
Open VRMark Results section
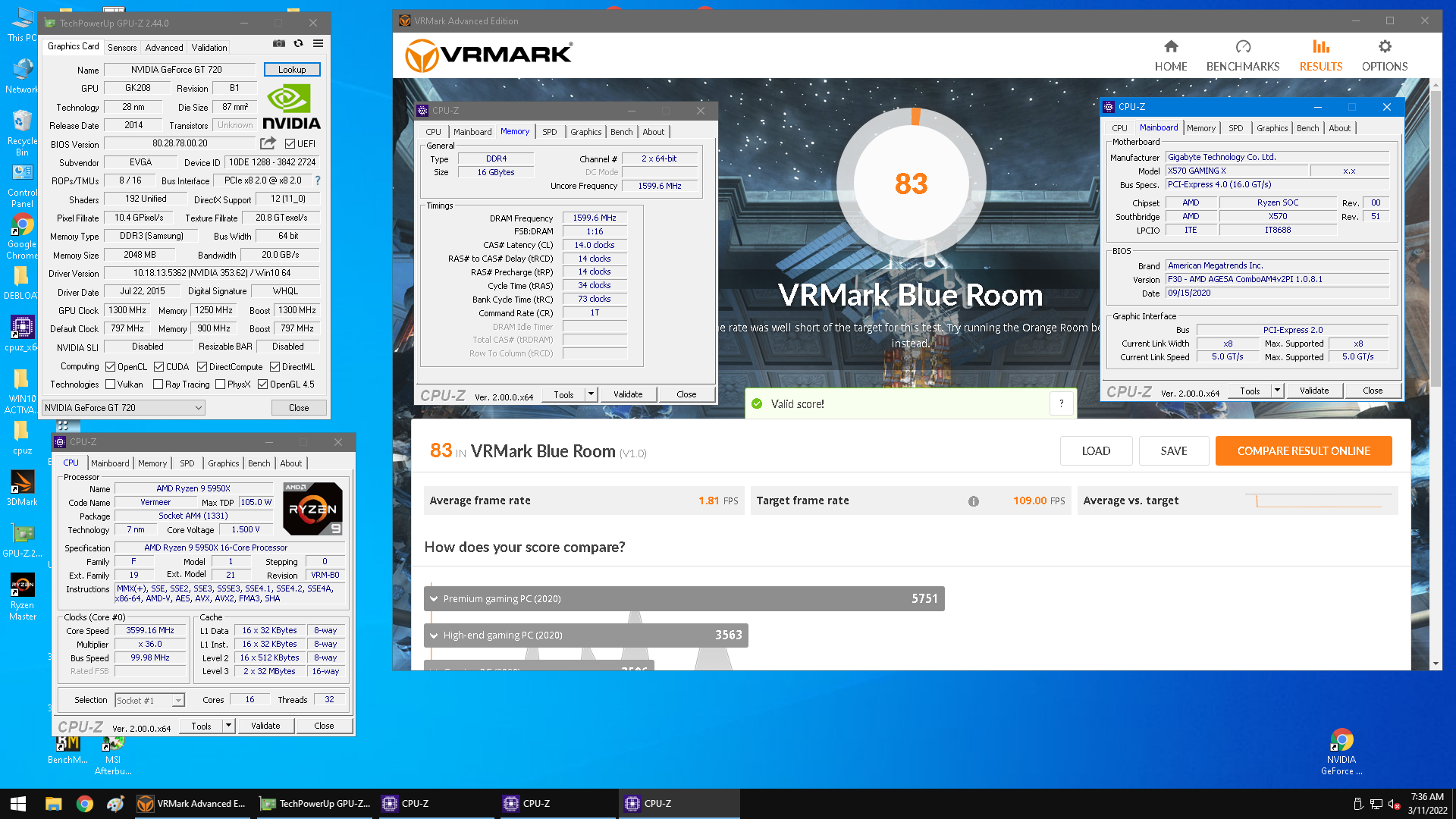click(1321, 56)
